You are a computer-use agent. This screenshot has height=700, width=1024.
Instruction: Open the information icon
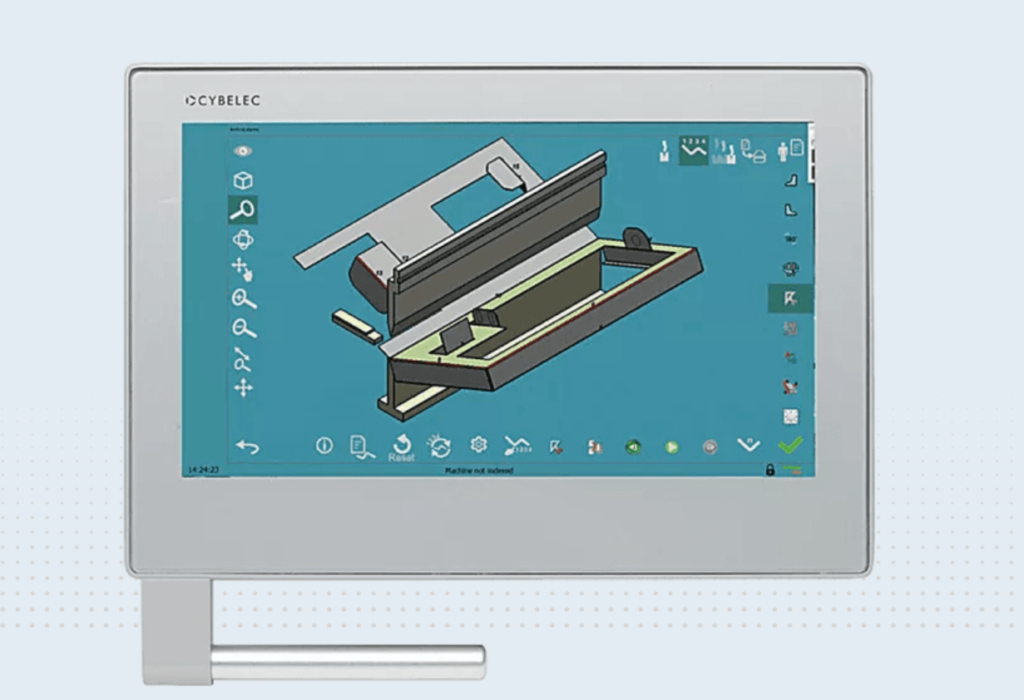(324, 446)
